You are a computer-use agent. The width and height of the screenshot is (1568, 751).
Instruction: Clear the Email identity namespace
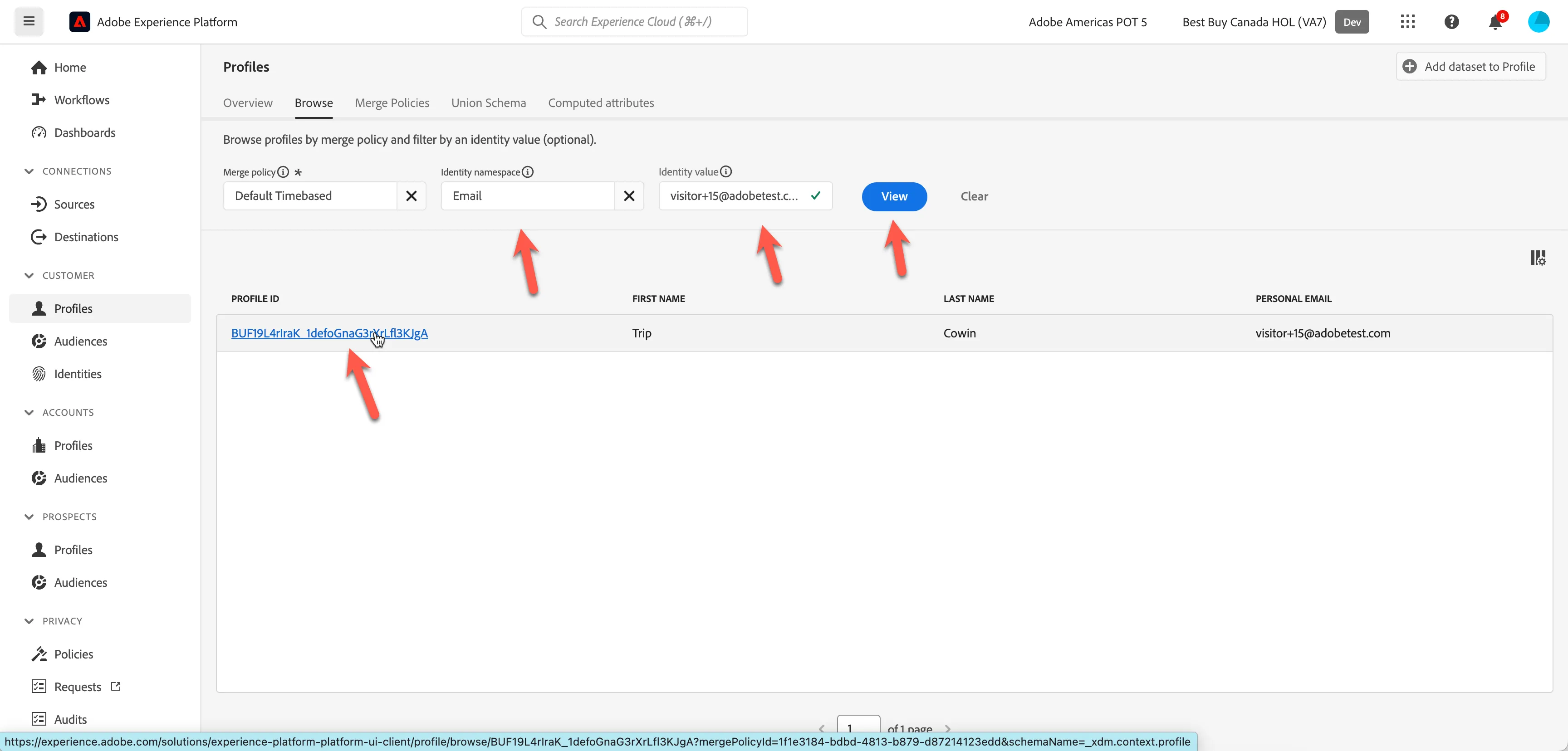click(629, 196)
